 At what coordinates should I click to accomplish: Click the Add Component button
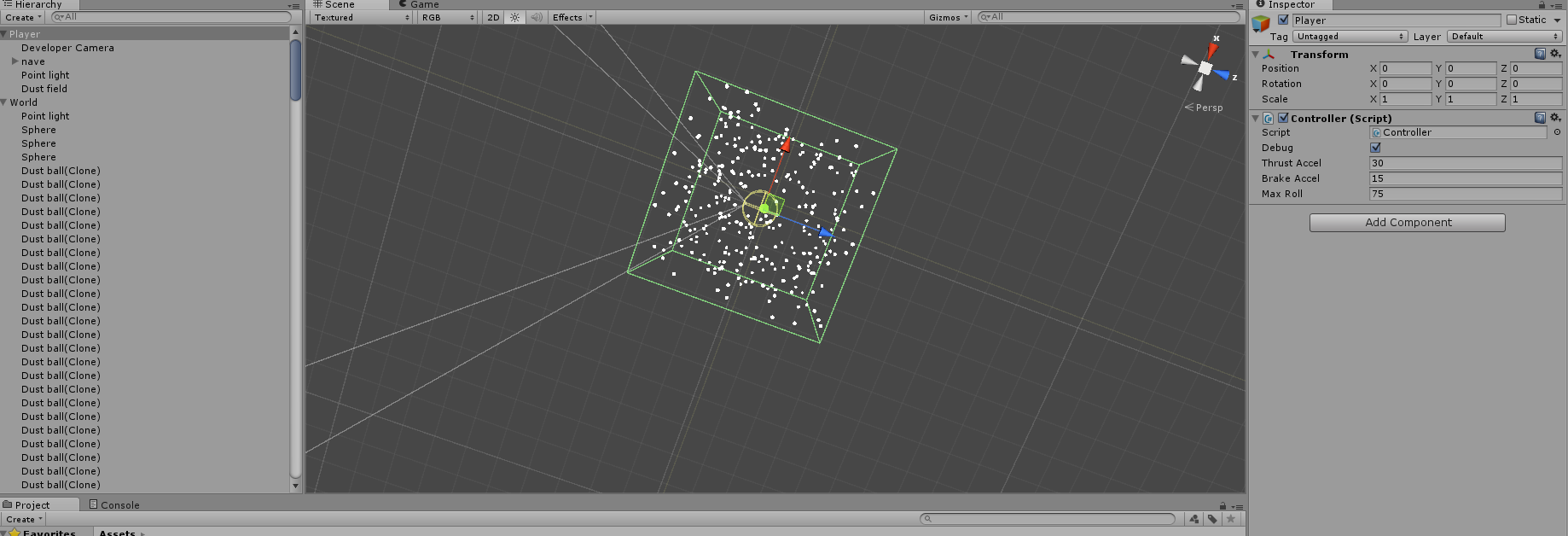[x=1408, y=223]
